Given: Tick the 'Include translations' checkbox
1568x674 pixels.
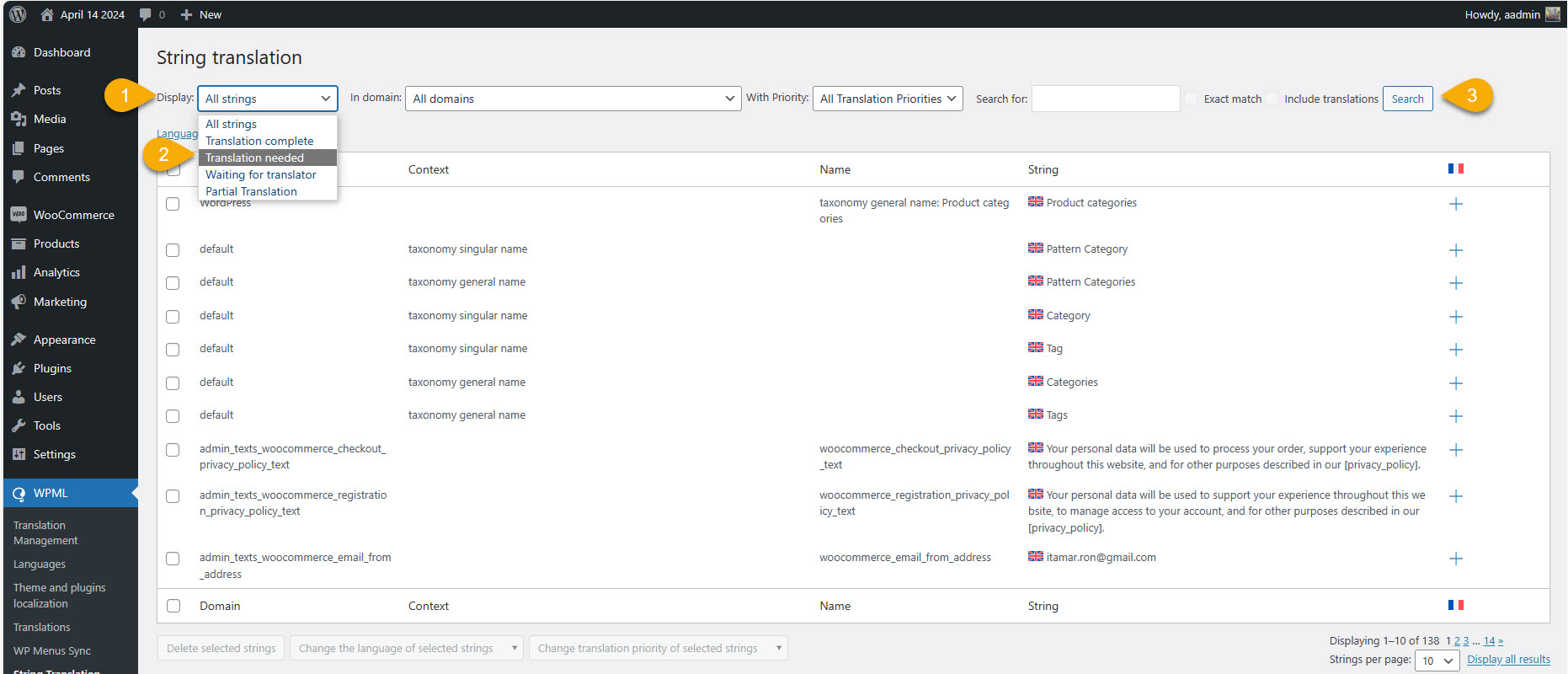Looking at the screenshot, I should pyautogui.click(x=1272, y=99).
